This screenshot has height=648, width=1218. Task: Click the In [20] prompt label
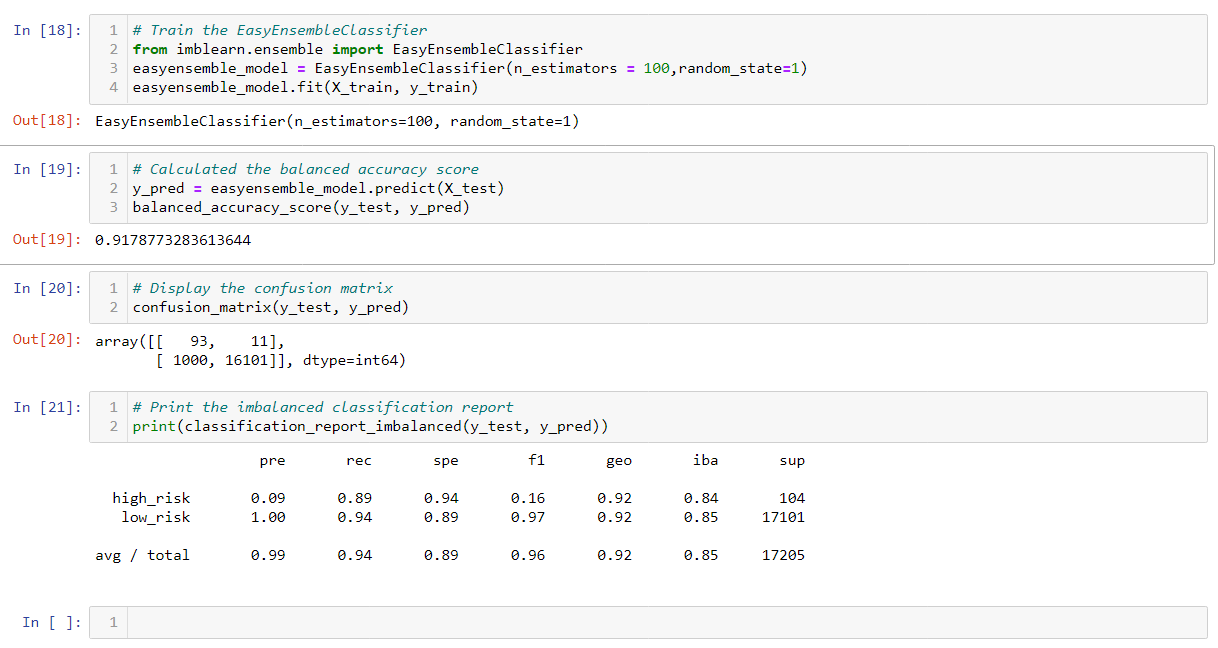(47, 288)
